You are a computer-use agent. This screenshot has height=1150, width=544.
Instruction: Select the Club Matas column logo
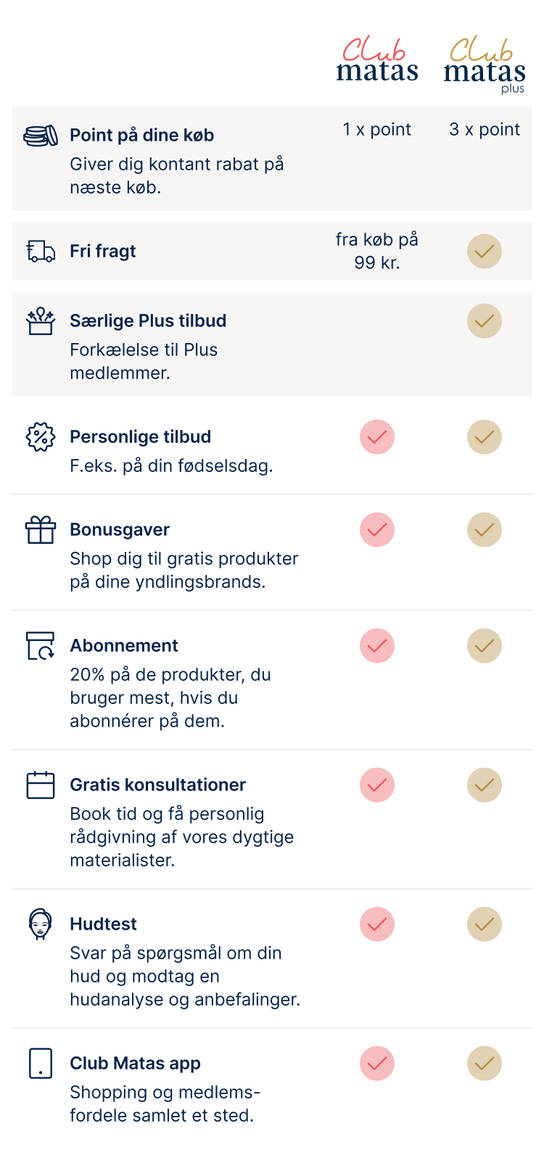(x=378, y=59)
